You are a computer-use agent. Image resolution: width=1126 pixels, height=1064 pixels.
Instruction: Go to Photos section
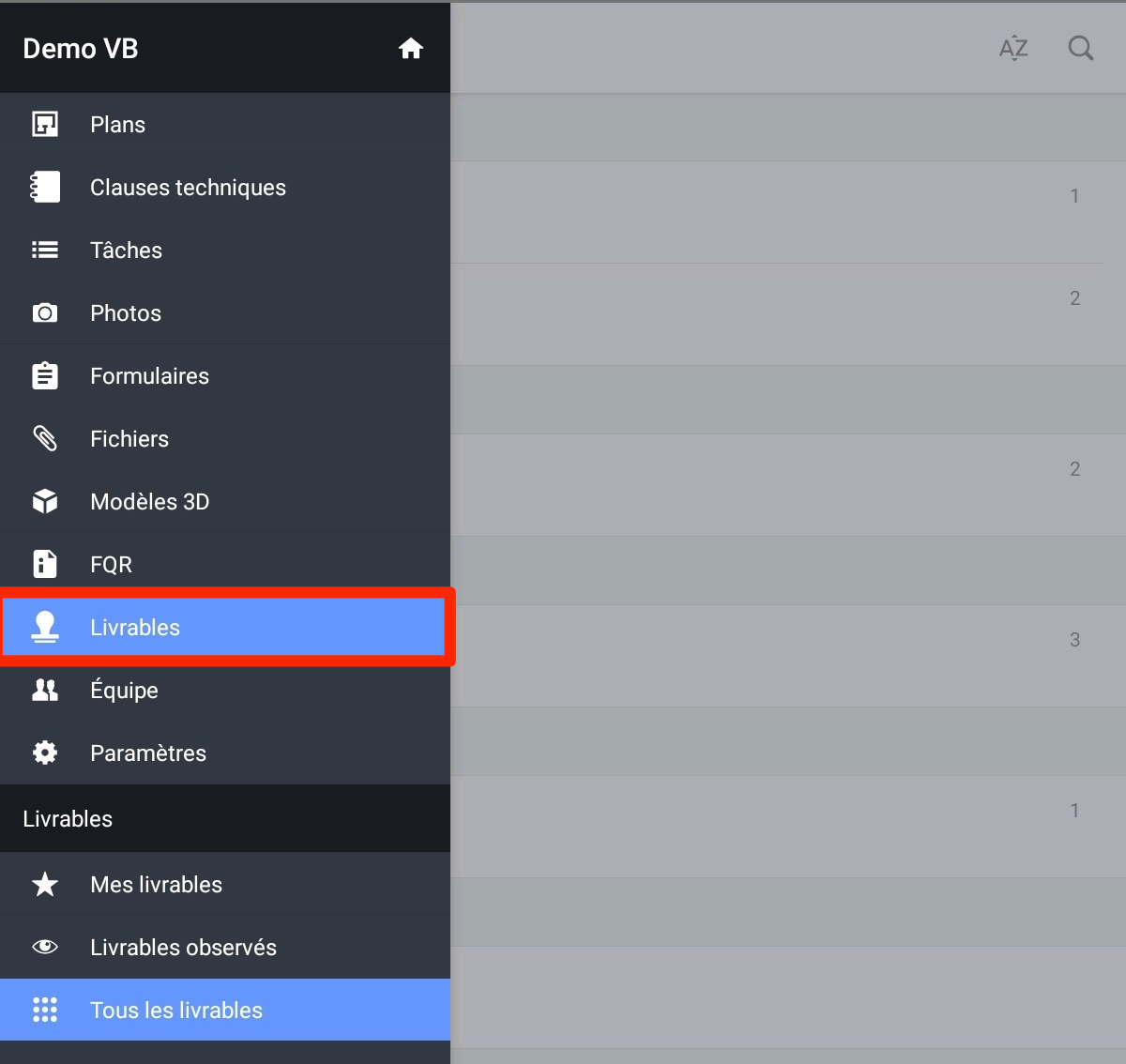tap(225, 312)
